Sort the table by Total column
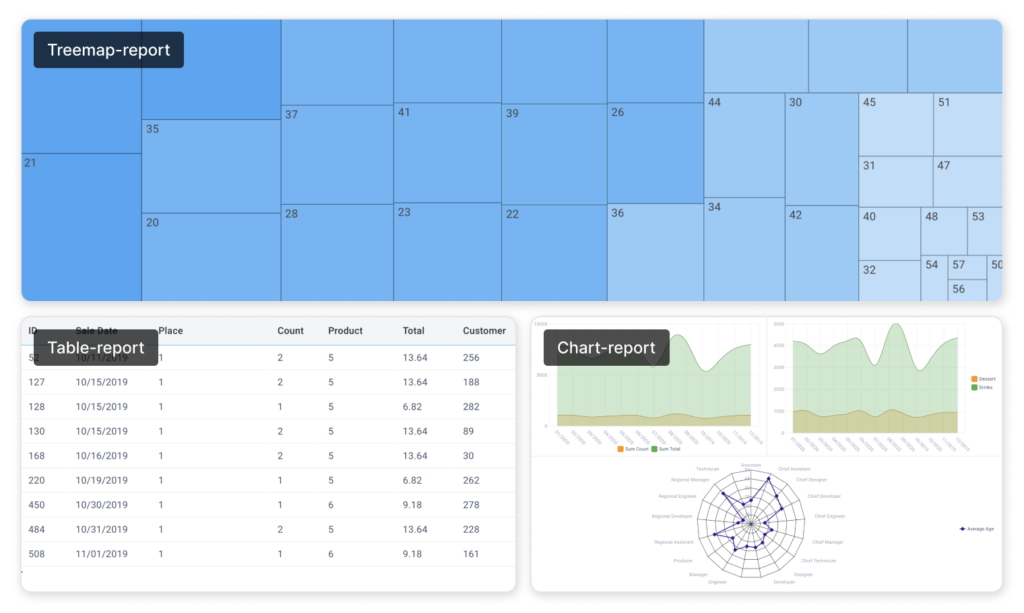Viewport: 1024px width, 613px height. [x=414, y=330]
